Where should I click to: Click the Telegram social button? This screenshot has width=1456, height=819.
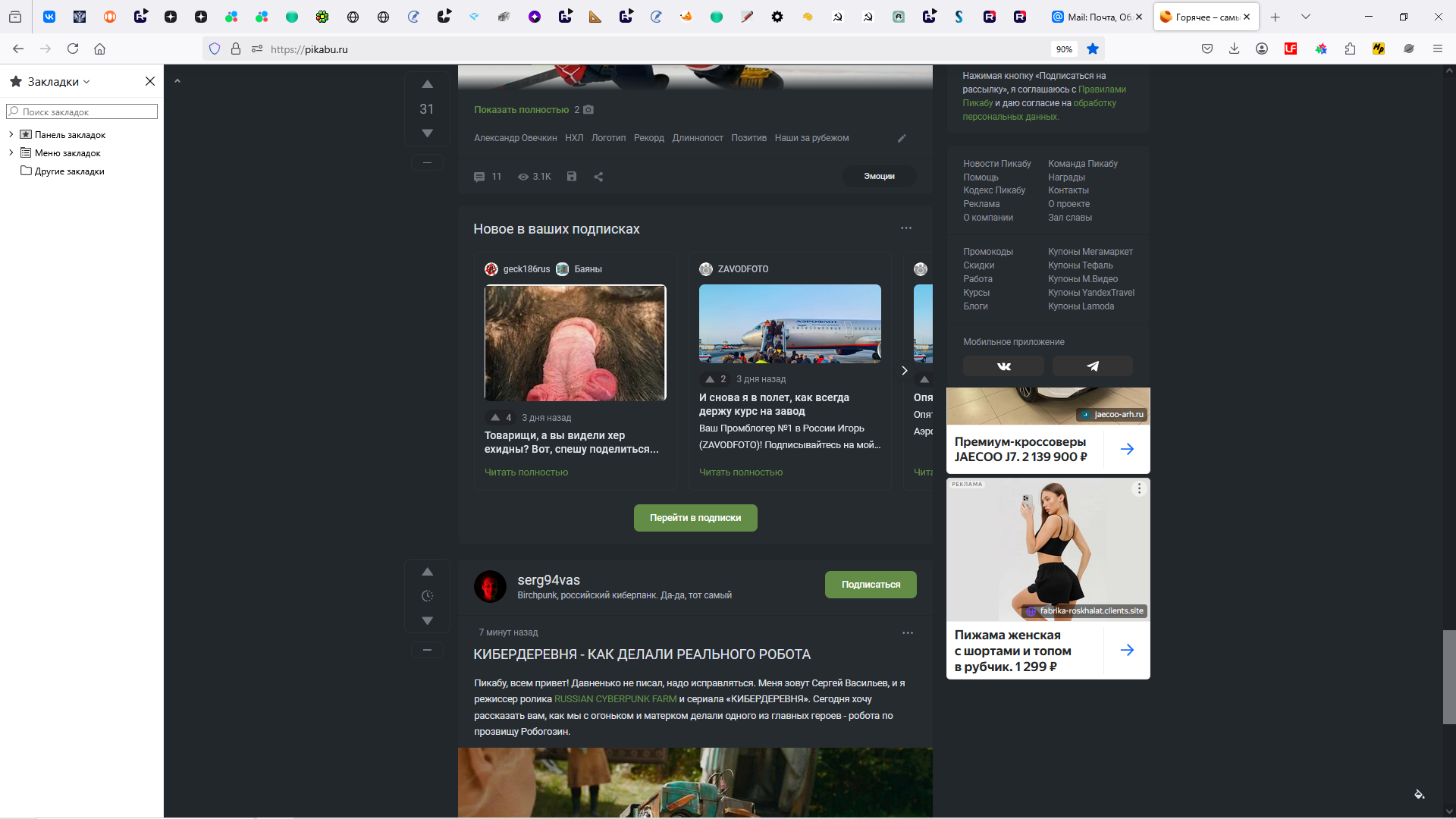pyautogui.click(x=1093, y=366)
